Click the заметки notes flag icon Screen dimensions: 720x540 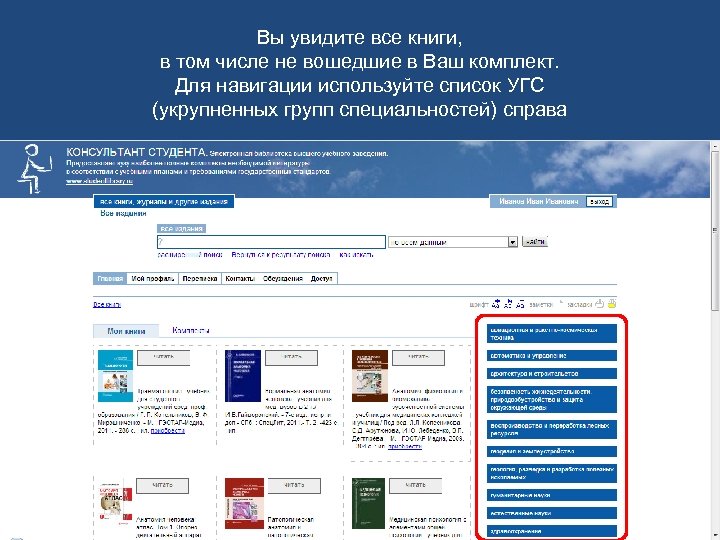(x=561, y=303)
